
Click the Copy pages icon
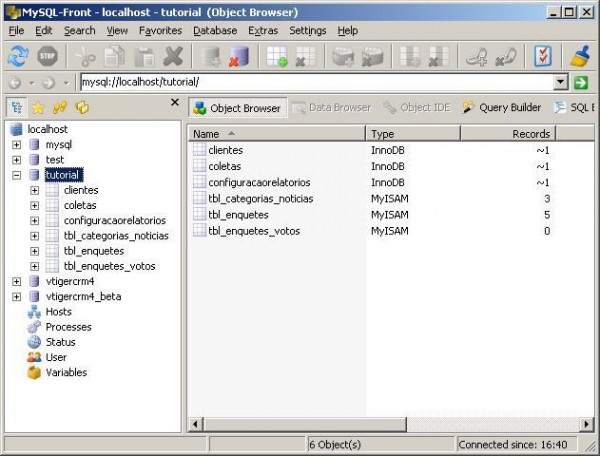click(115, 56)
